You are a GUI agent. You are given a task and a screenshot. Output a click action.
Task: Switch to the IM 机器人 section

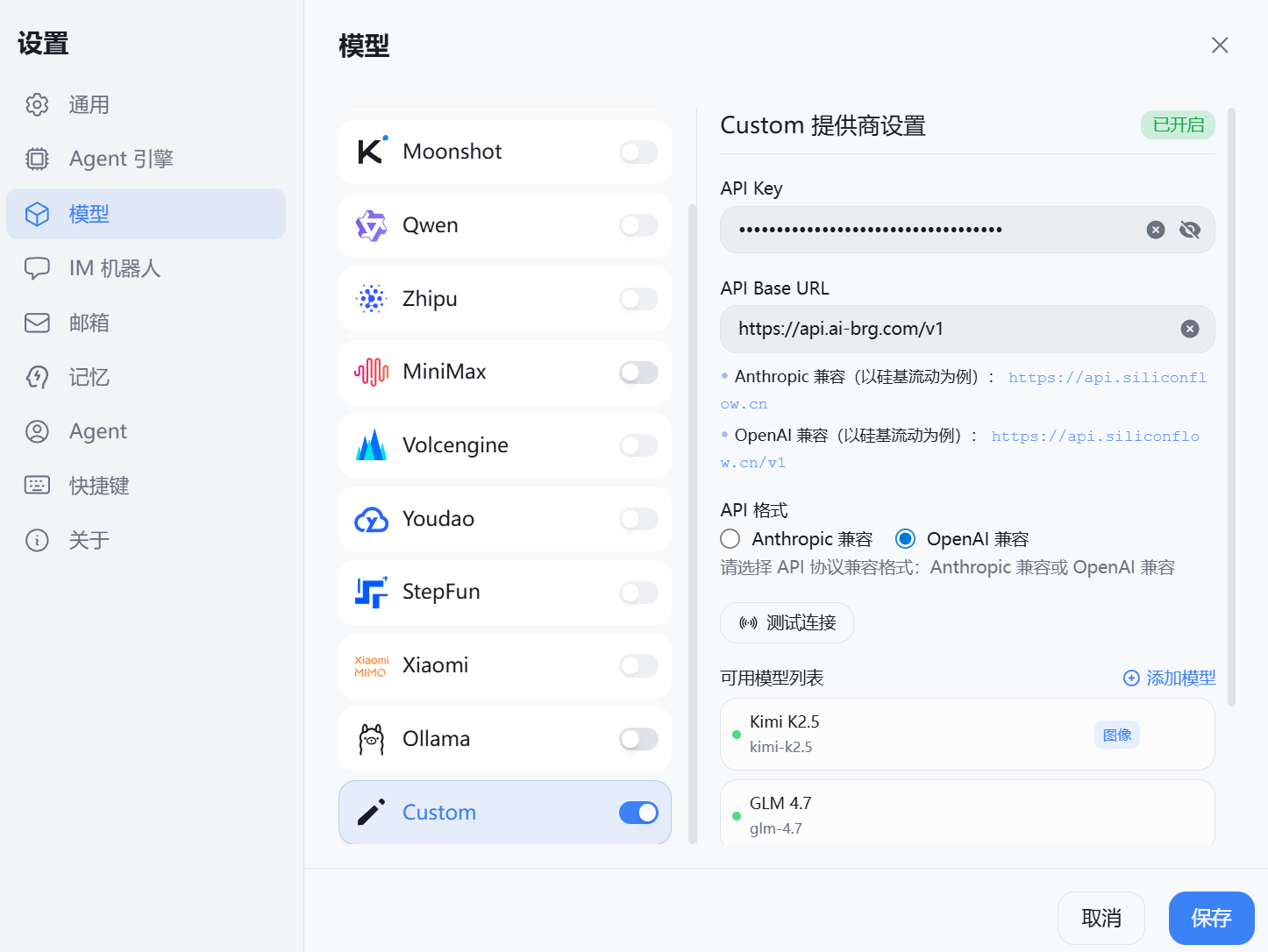tap(114, 268)
